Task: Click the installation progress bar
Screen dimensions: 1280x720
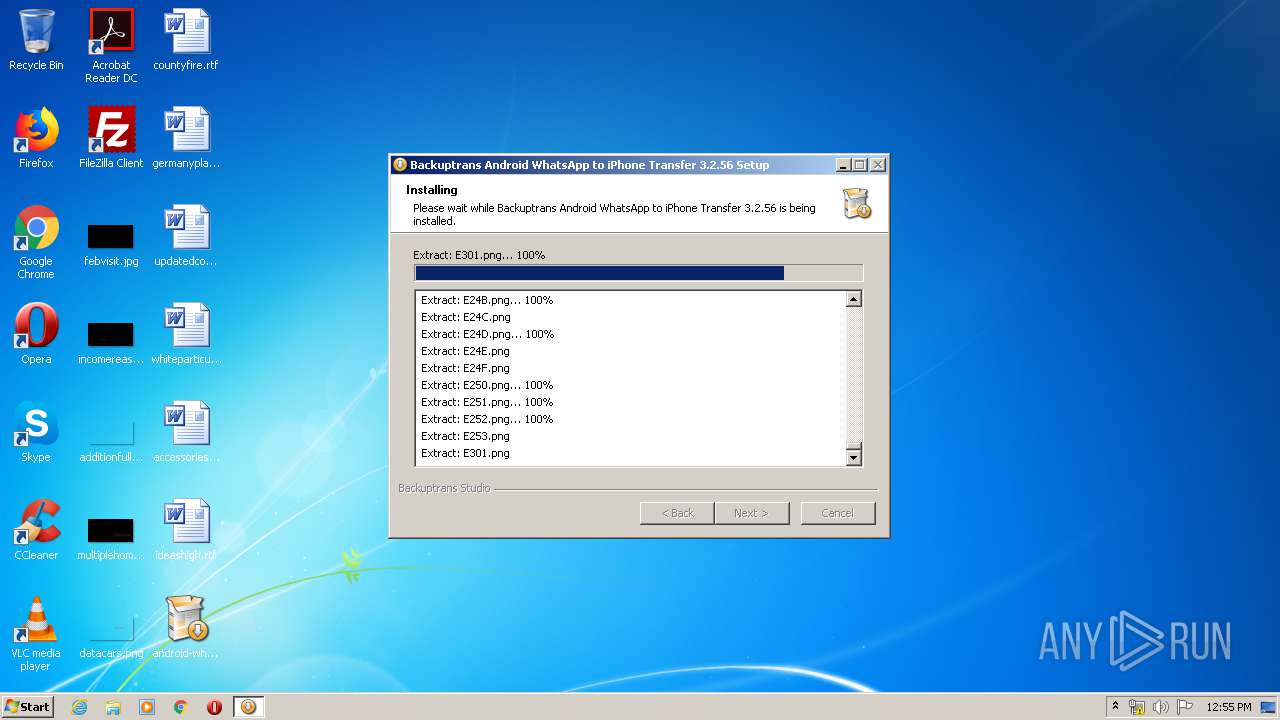Action: pyautogui.click(x=638, y=273)
